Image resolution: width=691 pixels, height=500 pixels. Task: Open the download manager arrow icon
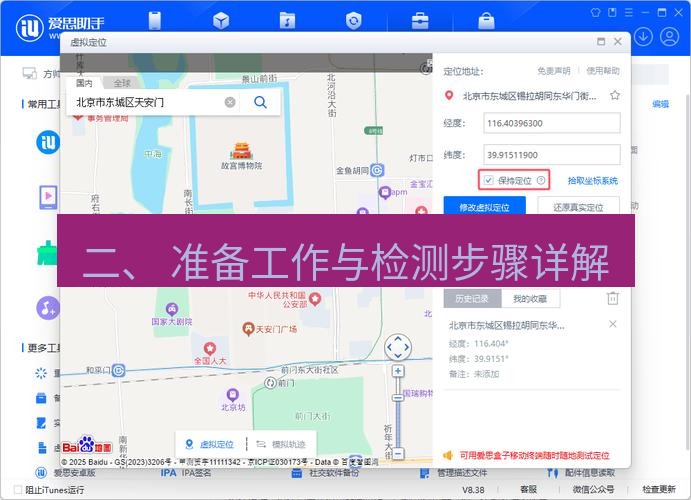point(643,37)
